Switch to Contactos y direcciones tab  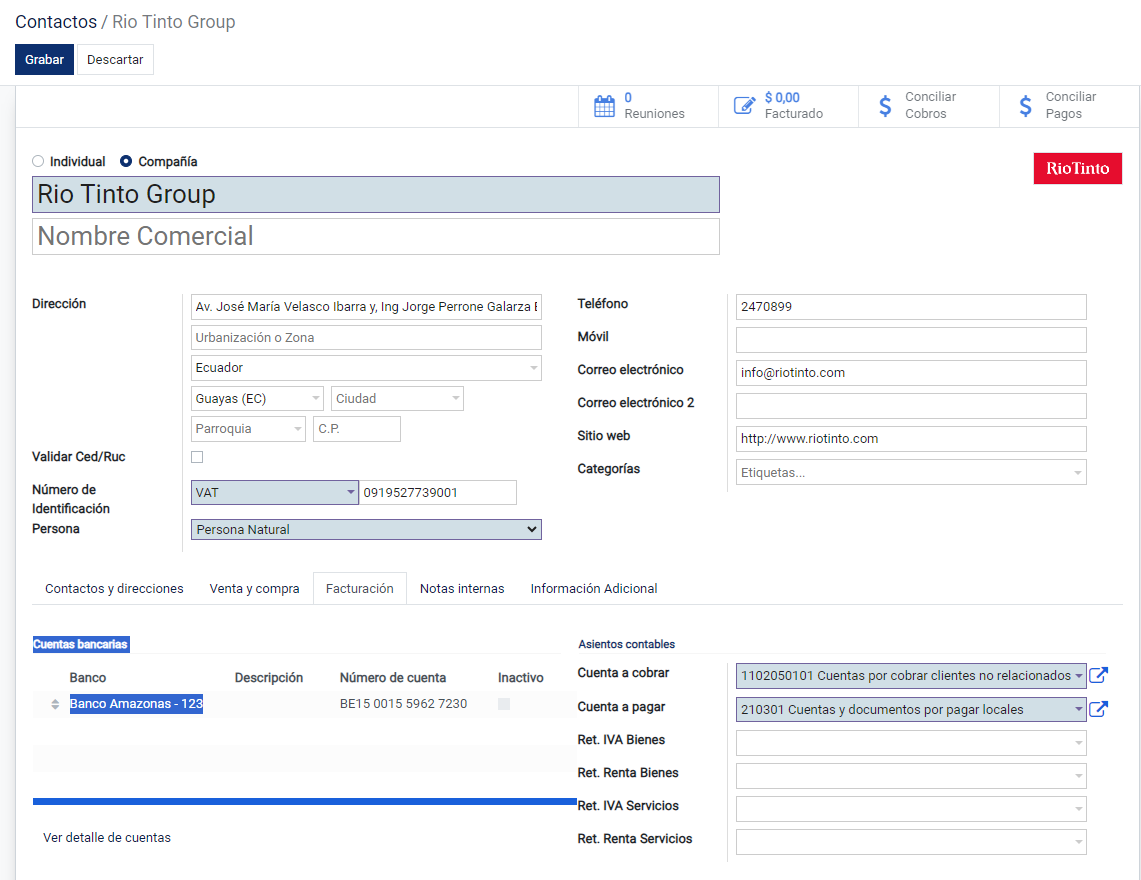click(x=114, y=588)
